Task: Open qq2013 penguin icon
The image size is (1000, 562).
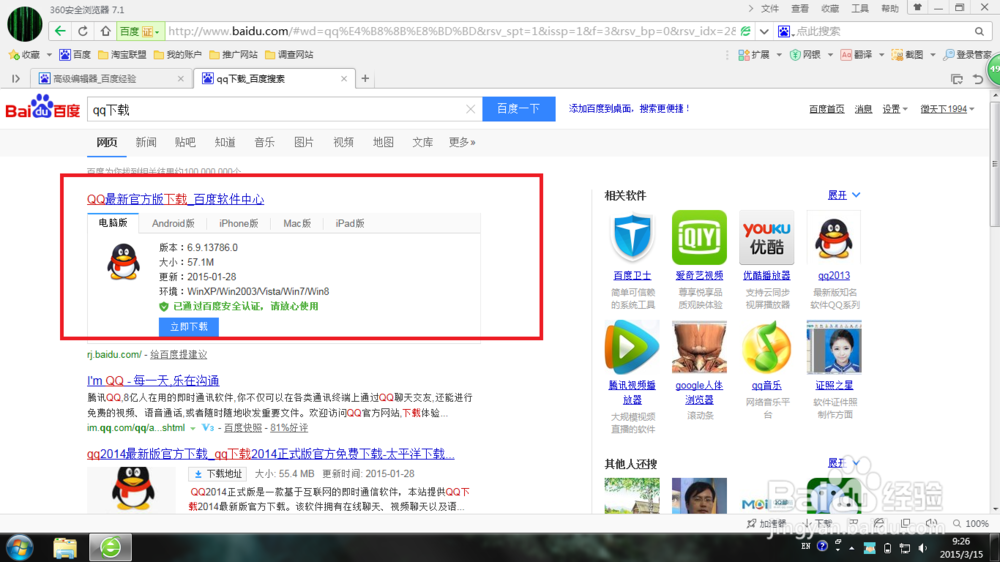Action: click(x=834, y=237)
